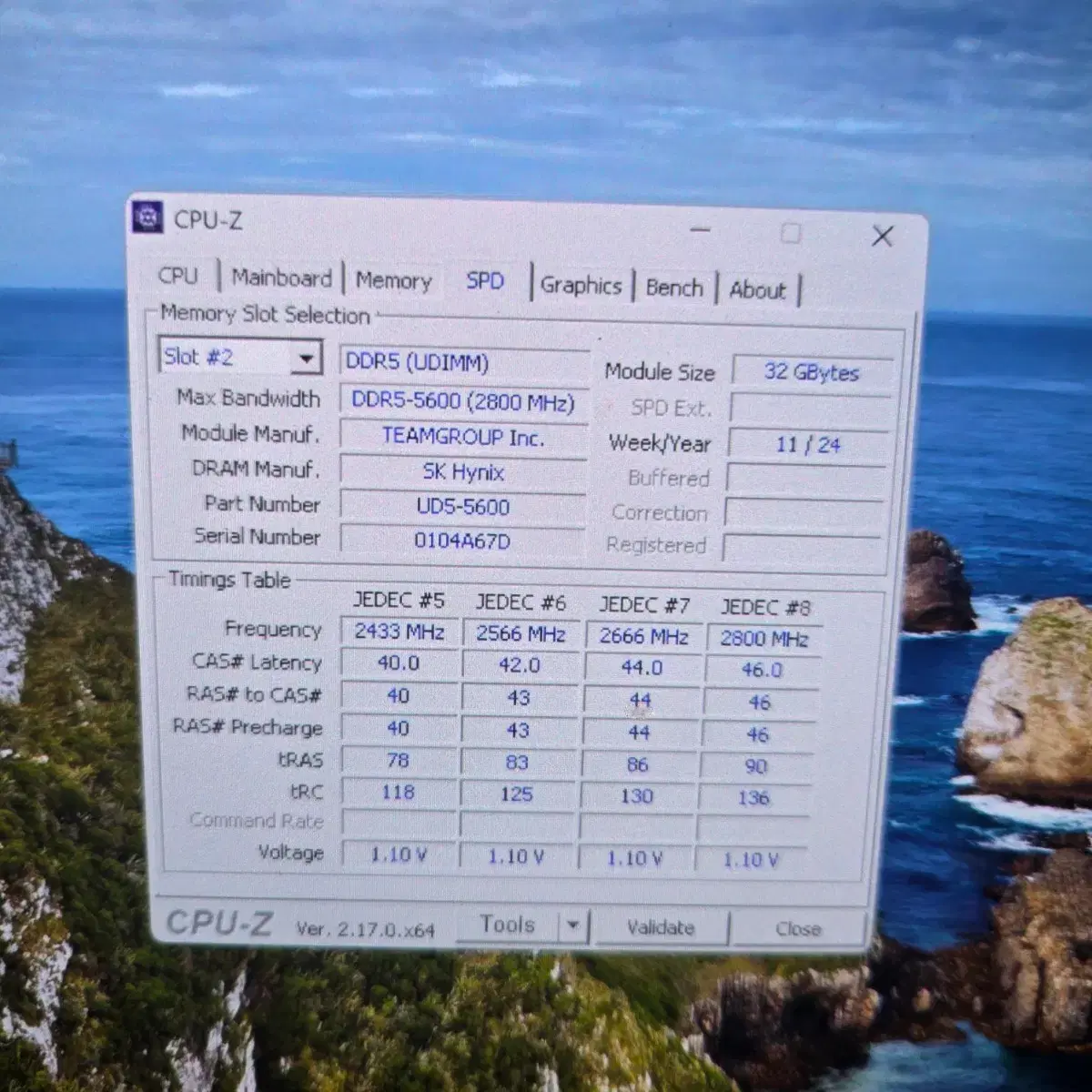This screenshot has height=1092, width=1092.
Task: Click CAS# Latency value 44.0
Action: [x=642, y=668]
